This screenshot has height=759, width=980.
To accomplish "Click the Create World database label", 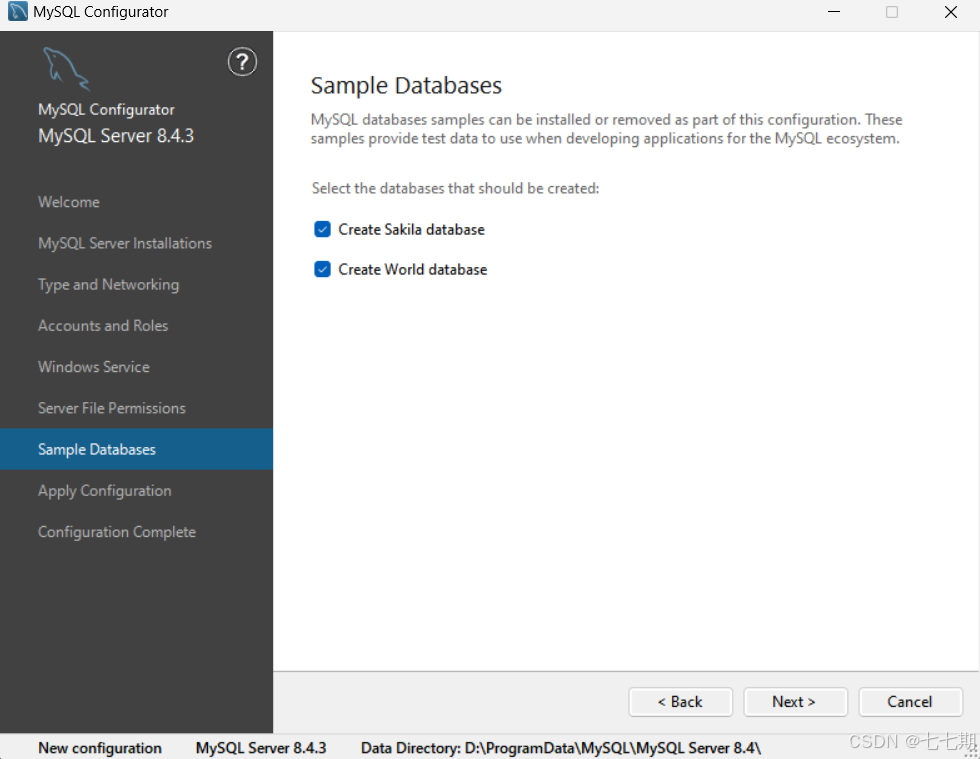I will (x=412, y=269).
